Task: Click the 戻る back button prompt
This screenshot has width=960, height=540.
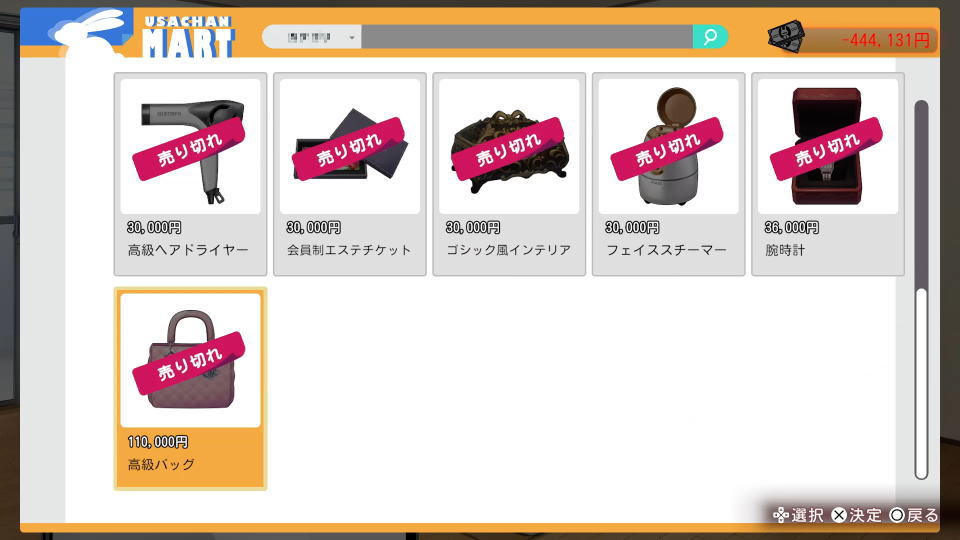Action: [913, 516]
